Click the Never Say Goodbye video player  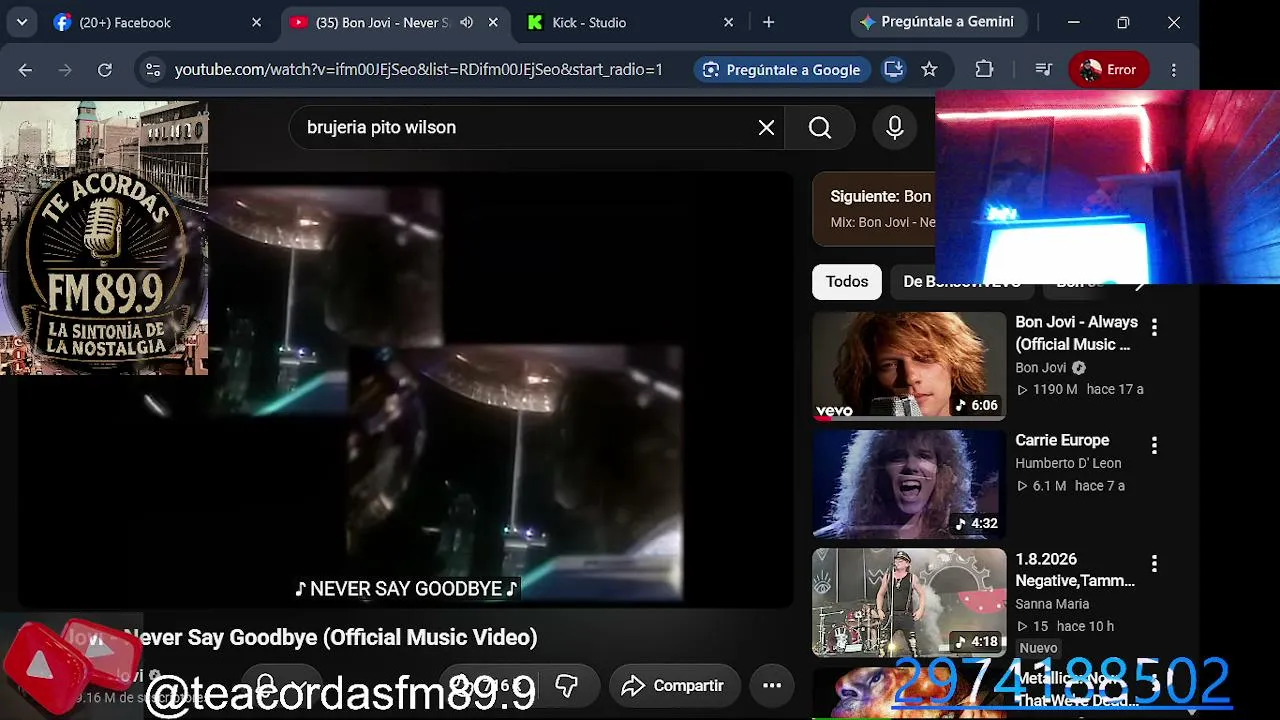(405, 390)
